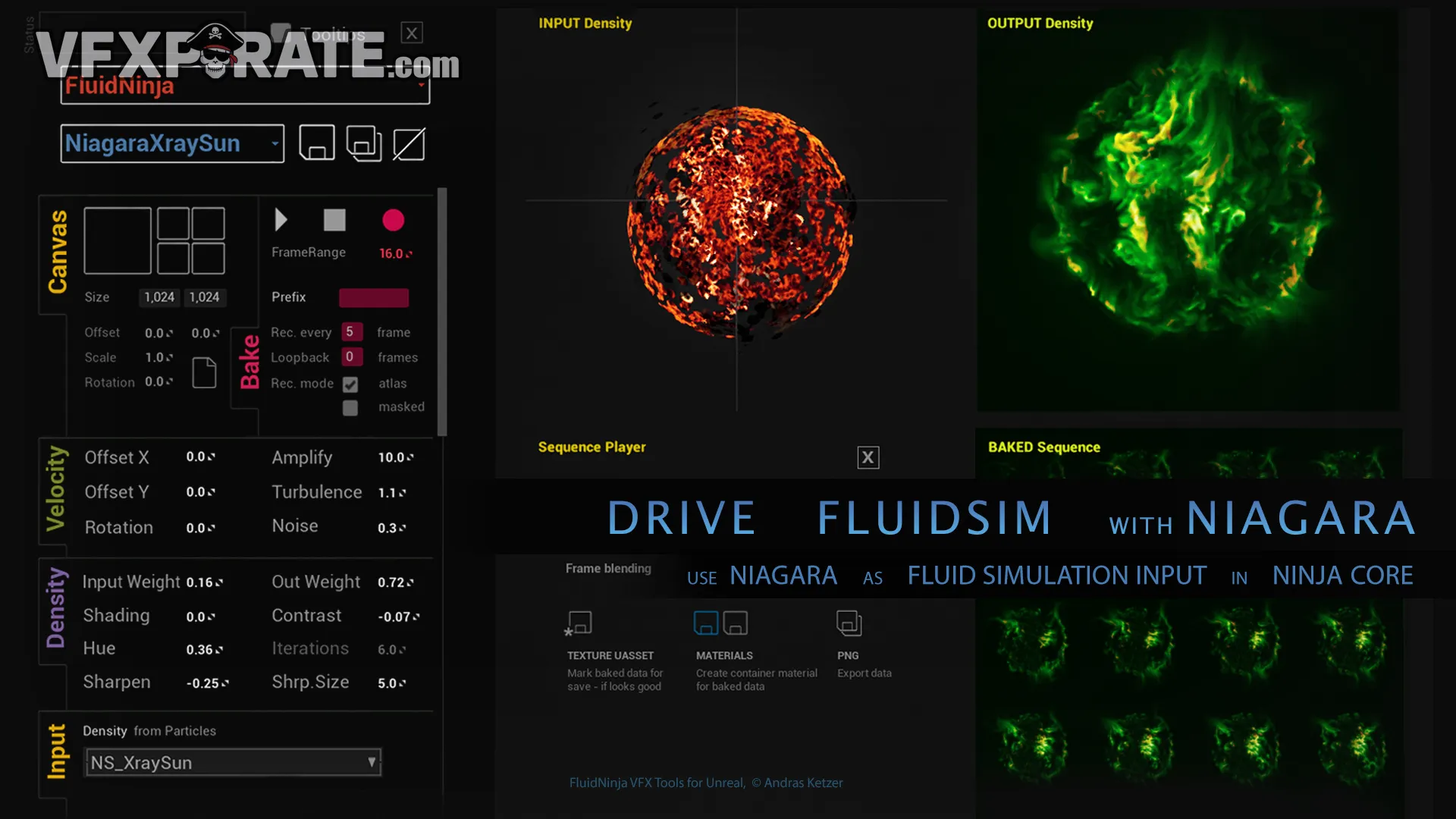Click the FrameRange value 16.0
This screenshot has width=1456, height=819.
[396, 253]
